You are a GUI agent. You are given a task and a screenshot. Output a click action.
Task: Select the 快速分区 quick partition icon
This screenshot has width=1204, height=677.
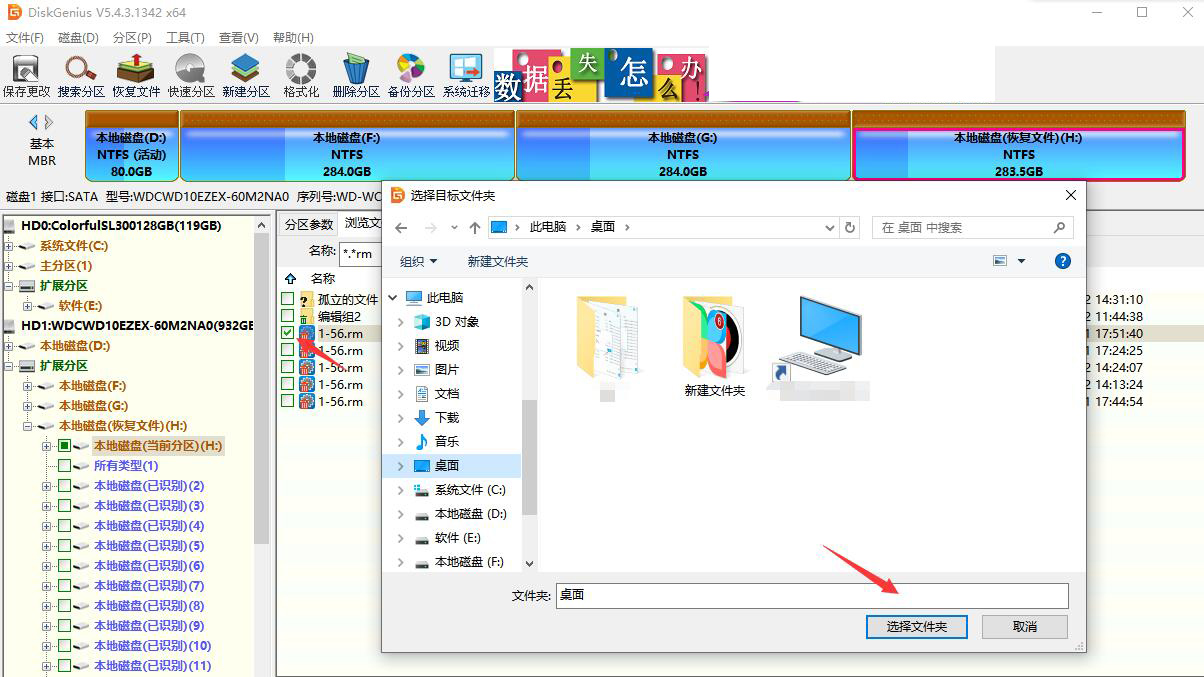(191, 75)
